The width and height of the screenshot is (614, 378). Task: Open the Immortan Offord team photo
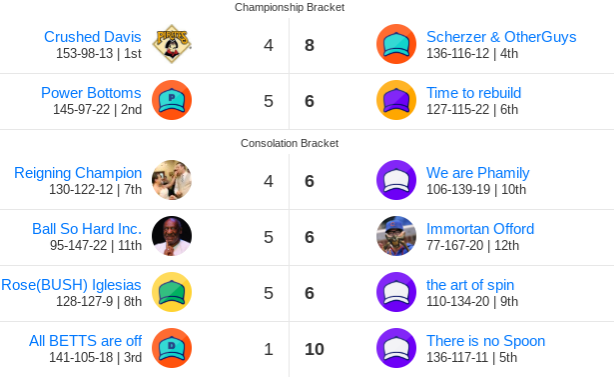[x=396, y=236]
